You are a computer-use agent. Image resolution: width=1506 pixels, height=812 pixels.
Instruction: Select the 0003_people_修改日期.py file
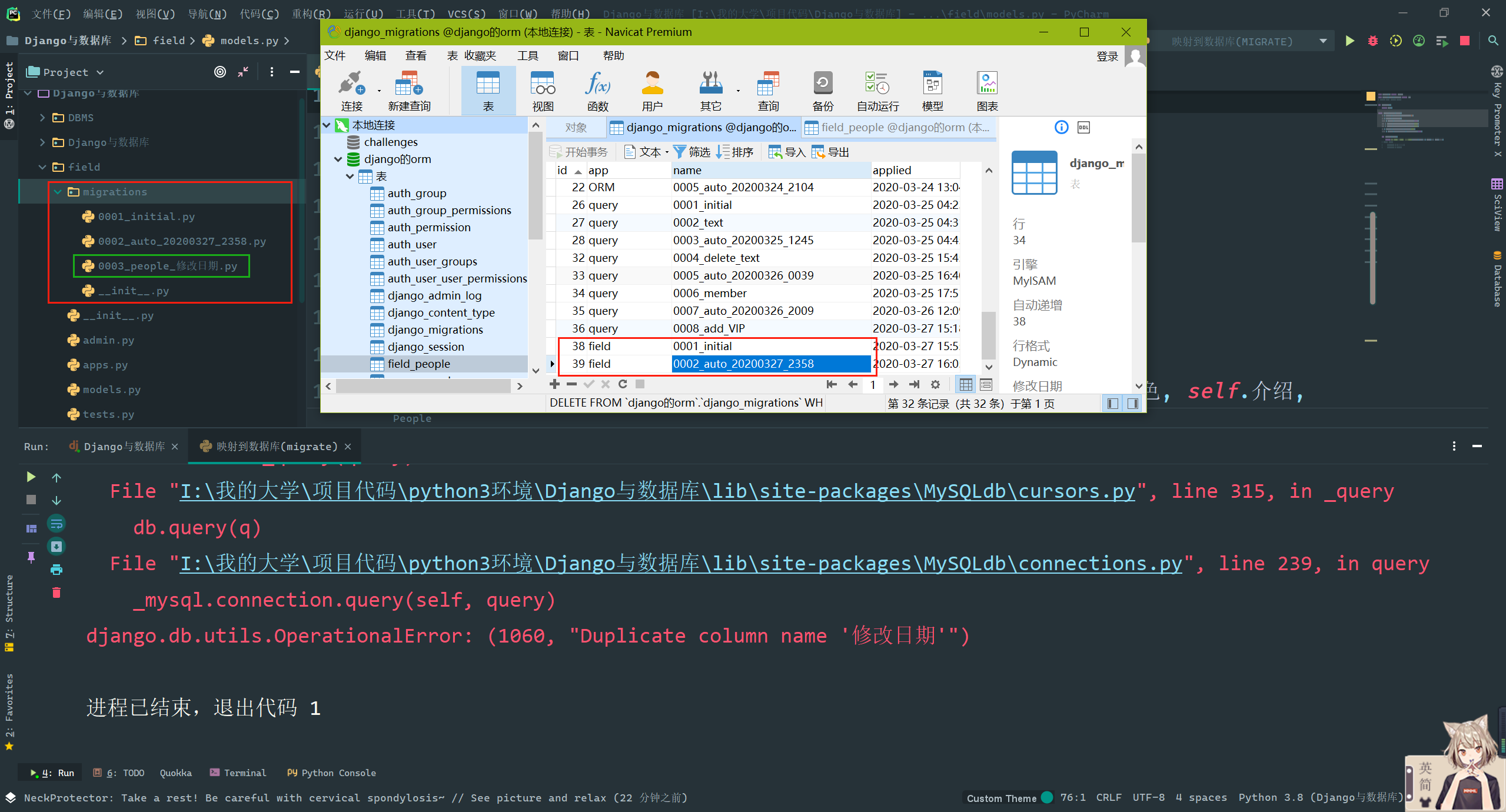coord(167,266)
